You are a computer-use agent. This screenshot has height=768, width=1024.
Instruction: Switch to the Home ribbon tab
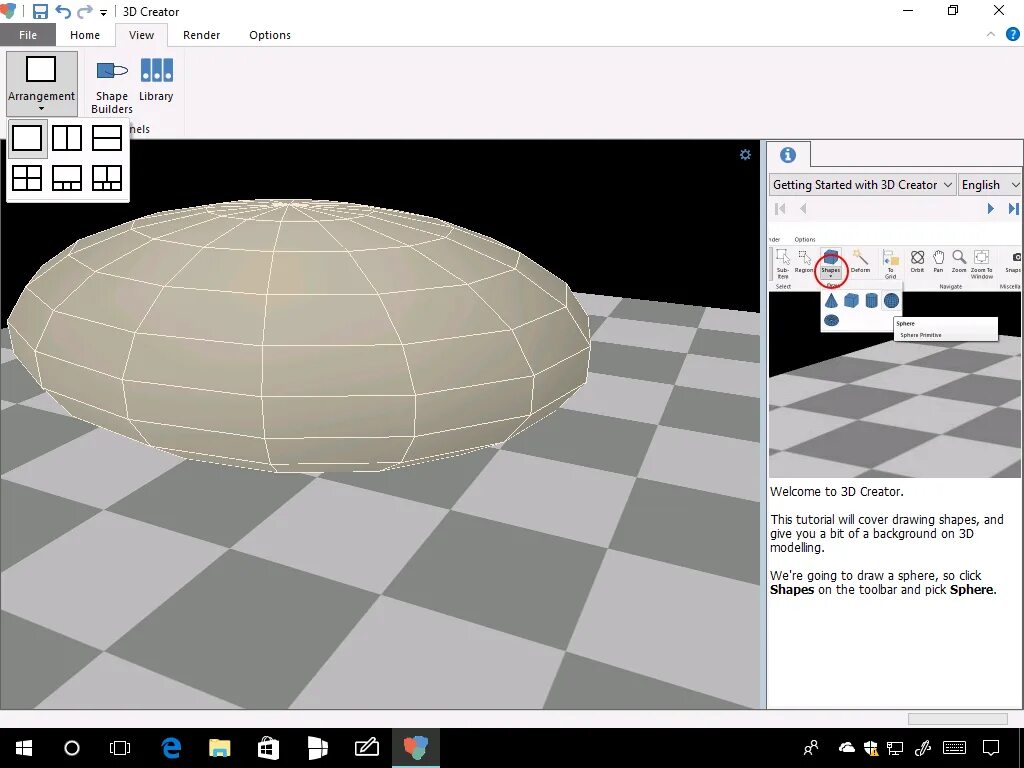coord(85,35)
